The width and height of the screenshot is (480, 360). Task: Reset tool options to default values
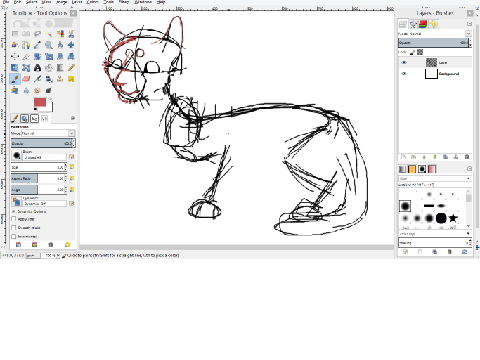(x=67, y=245)
